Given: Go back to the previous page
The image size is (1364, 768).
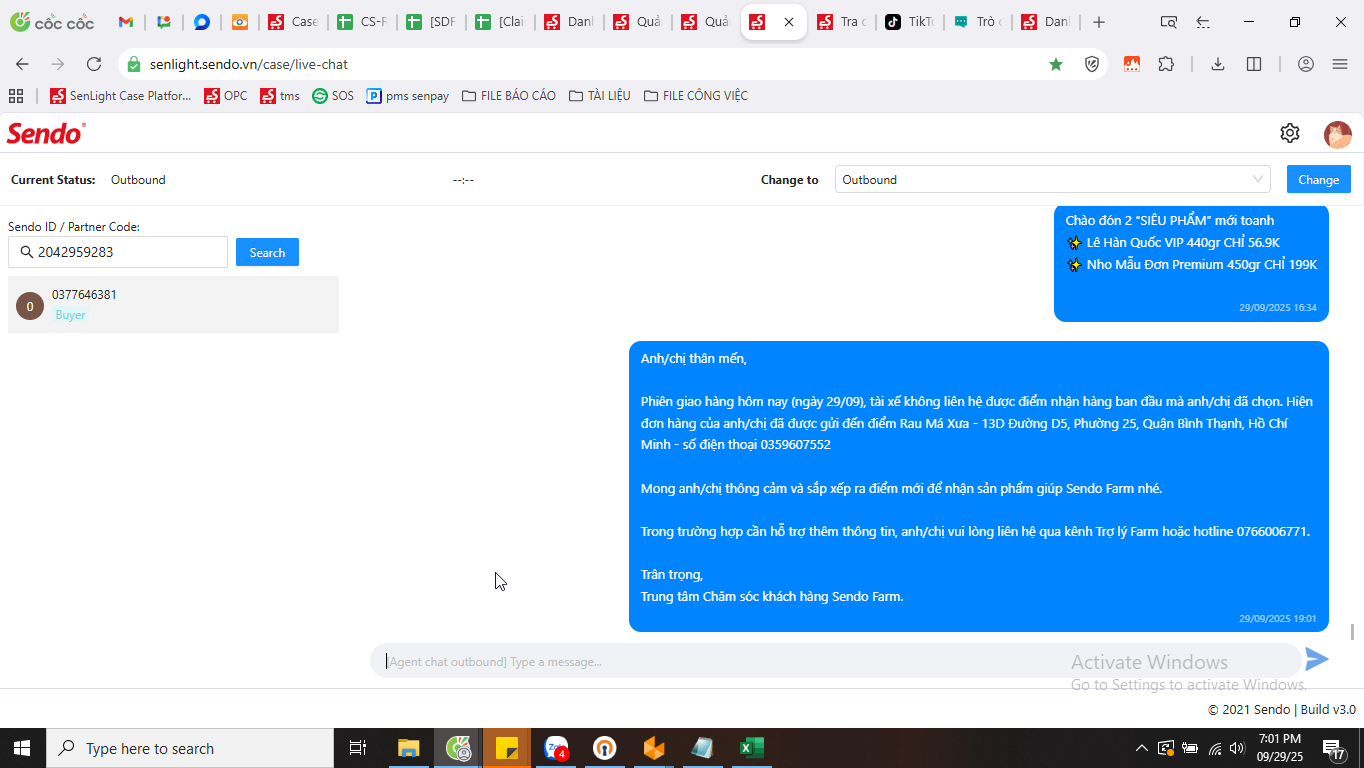Looking at the screenshot, I should [x=22, y=64].
